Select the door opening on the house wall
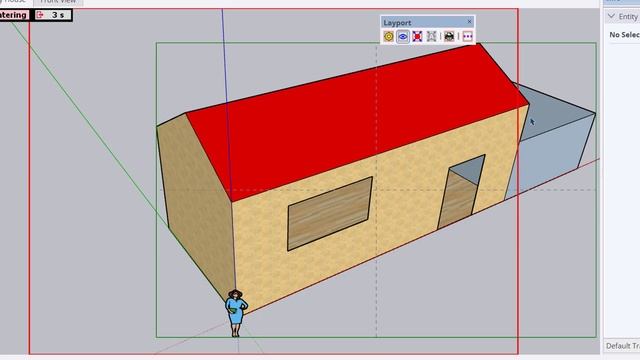The image size is (640, 360). (461, 192)
